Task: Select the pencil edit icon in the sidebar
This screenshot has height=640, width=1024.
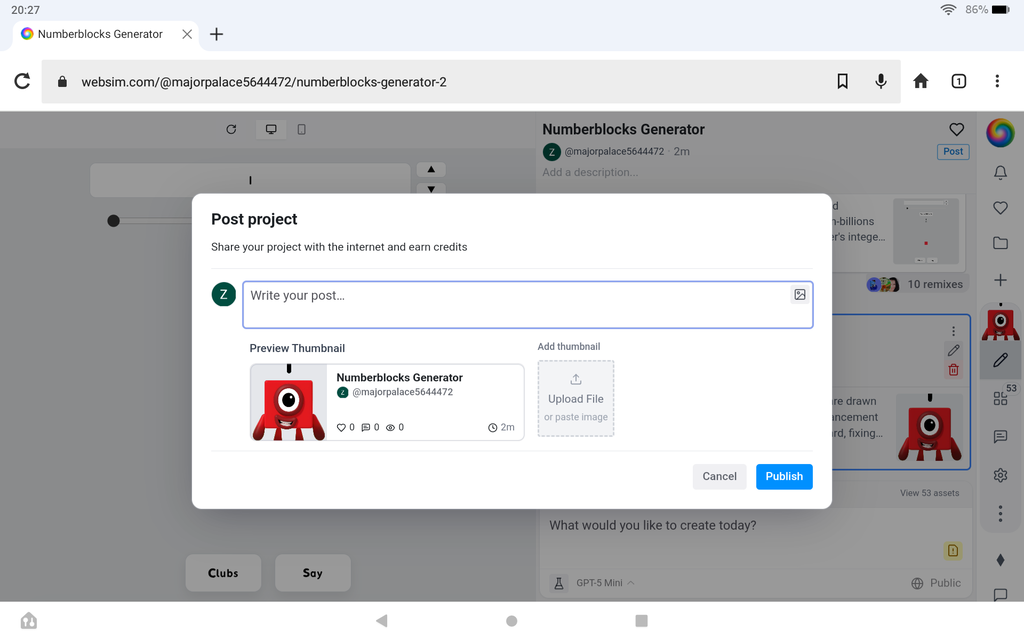Action: click(1000, 360)
